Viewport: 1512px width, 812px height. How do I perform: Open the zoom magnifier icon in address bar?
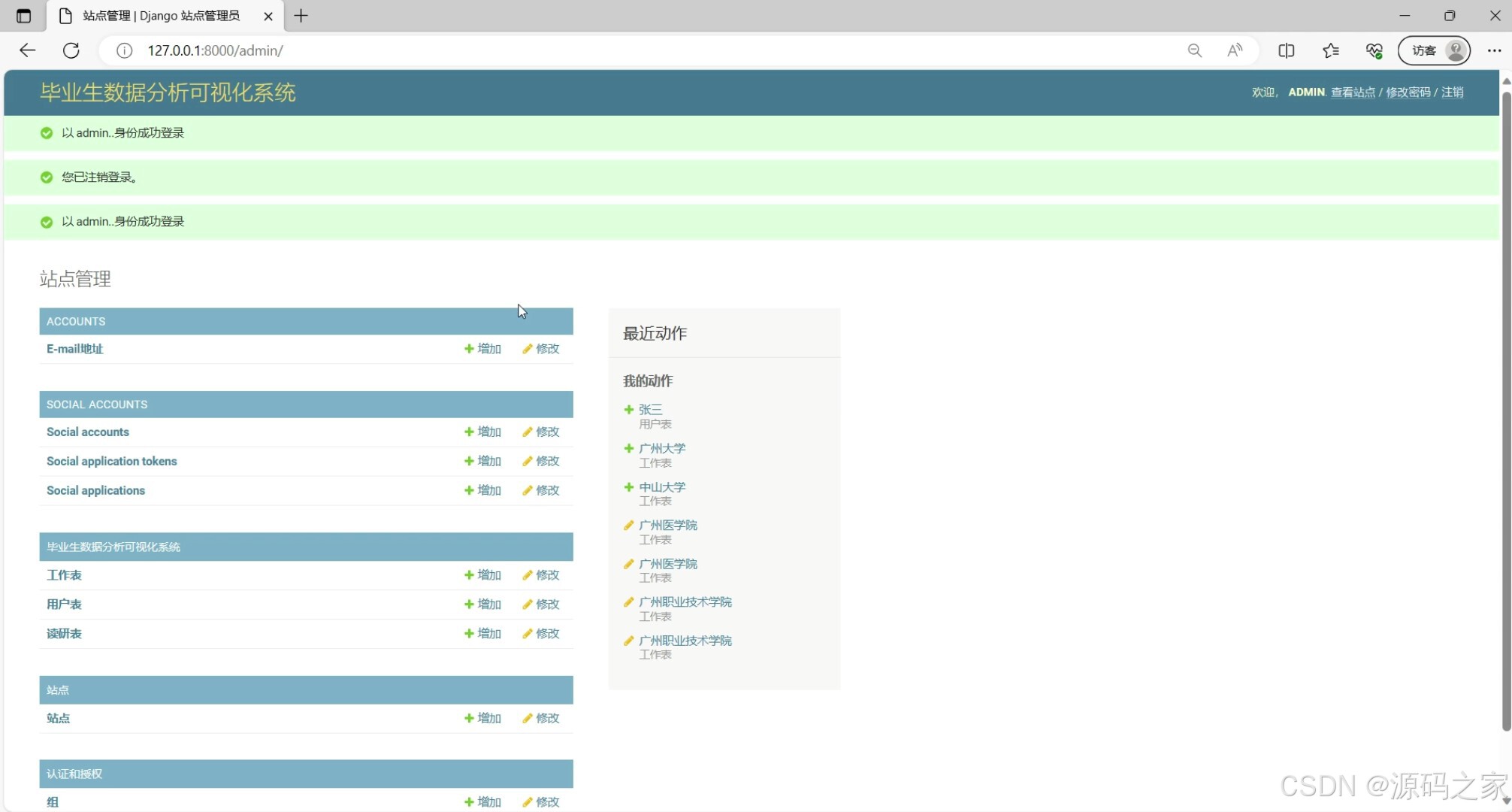pyautogui.click(x=1194, y=50)
